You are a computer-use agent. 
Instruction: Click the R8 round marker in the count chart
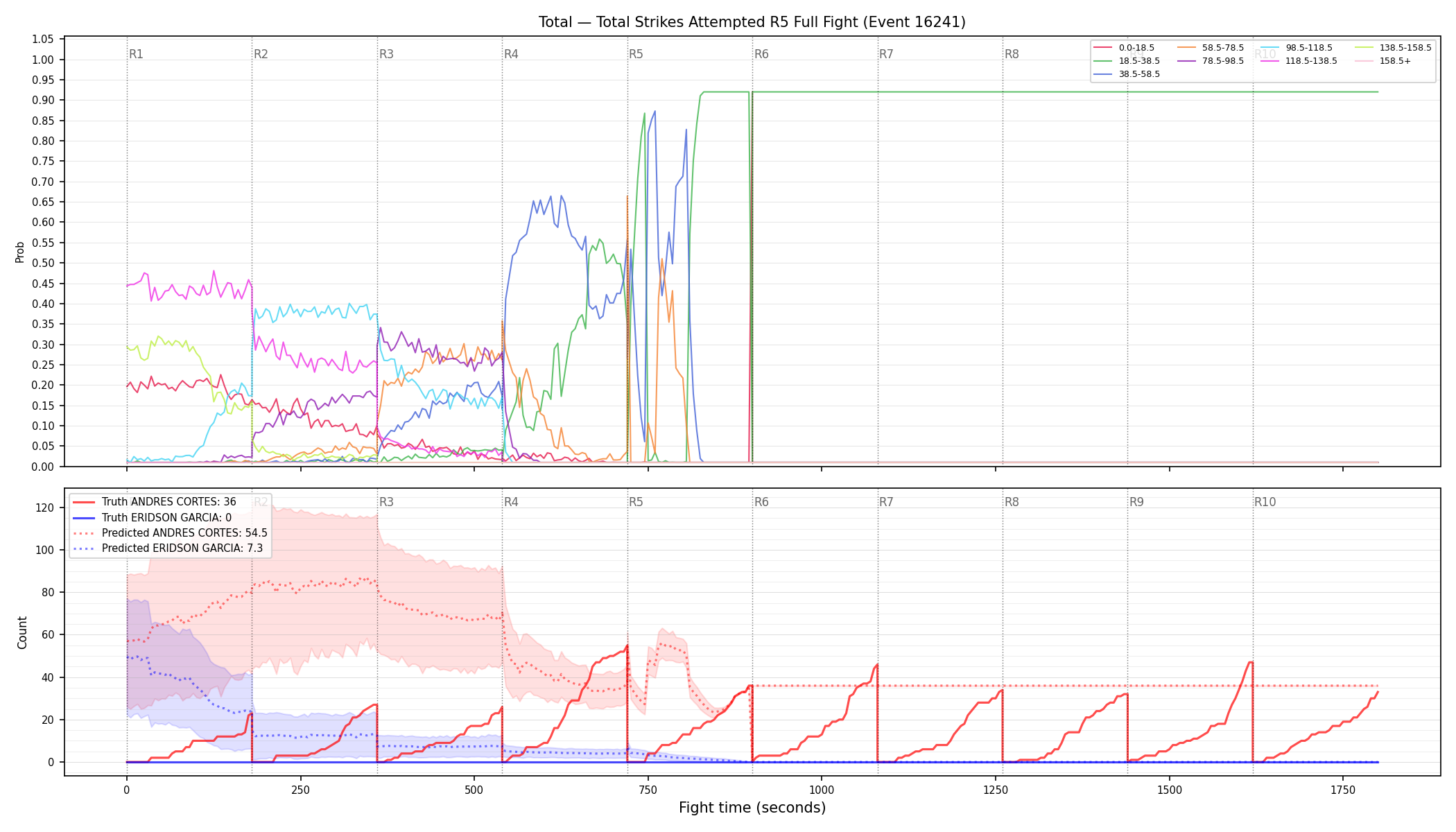(x=1012, y=502)
